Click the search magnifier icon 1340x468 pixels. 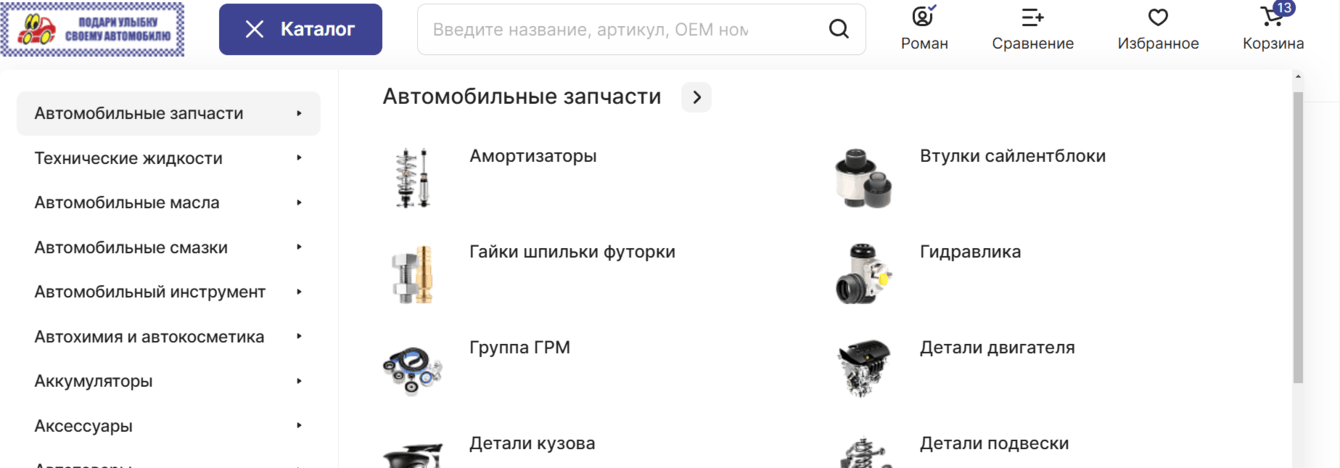(x=838, y=29)
